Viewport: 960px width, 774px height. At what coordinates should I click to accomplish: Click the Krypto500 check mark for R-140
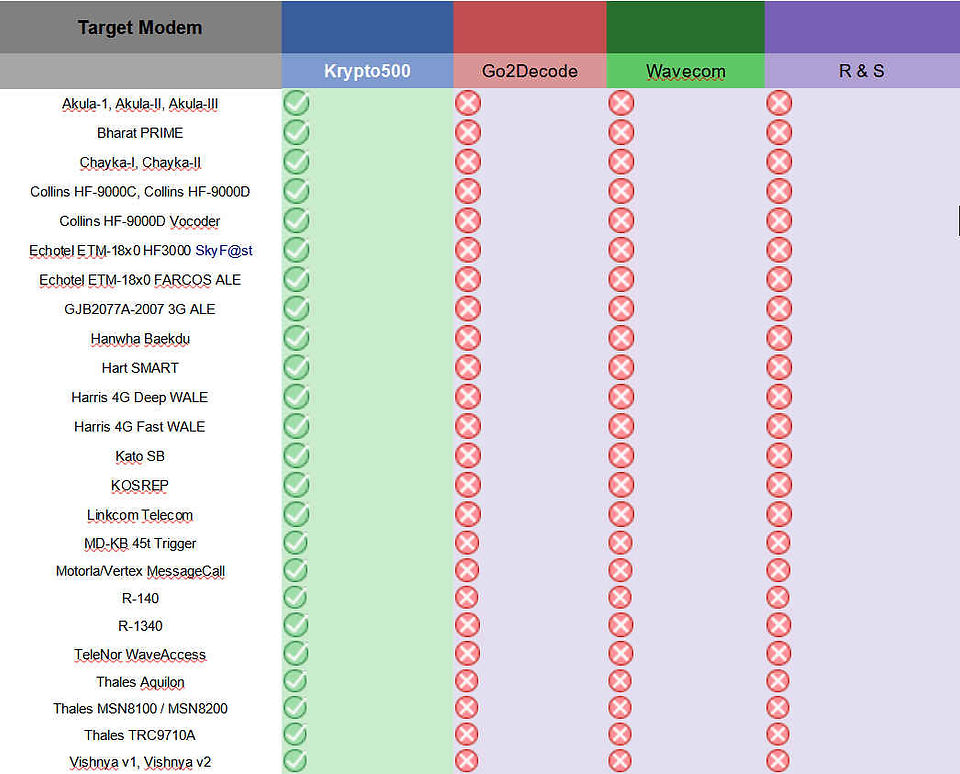296,598
